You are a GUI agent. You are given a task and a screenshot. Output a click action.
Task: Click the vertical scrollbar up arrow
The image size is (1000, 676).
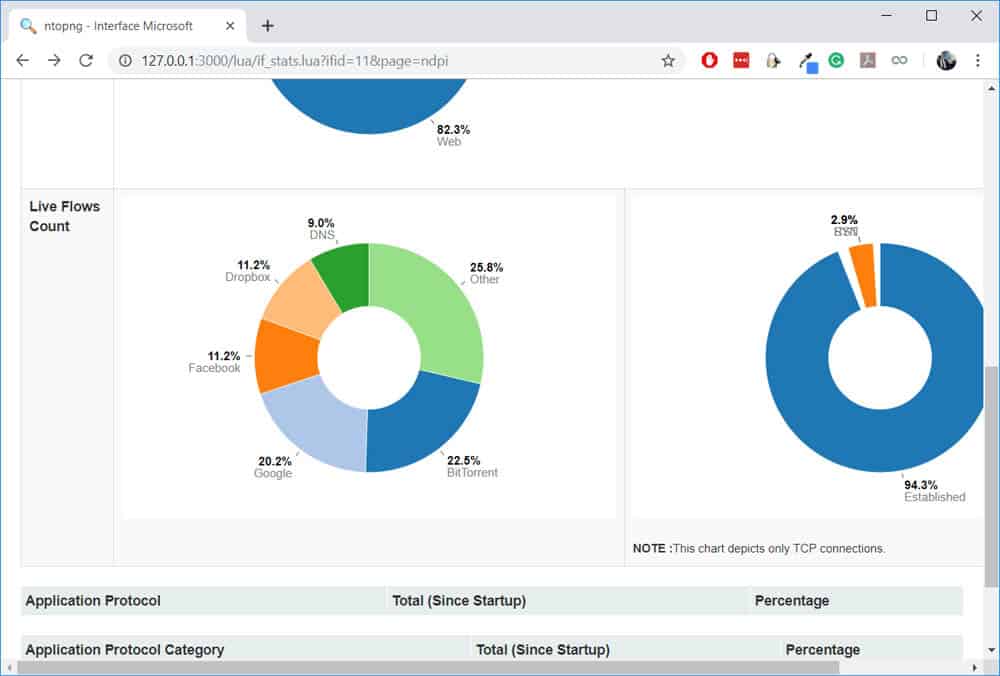pos(991,88)
